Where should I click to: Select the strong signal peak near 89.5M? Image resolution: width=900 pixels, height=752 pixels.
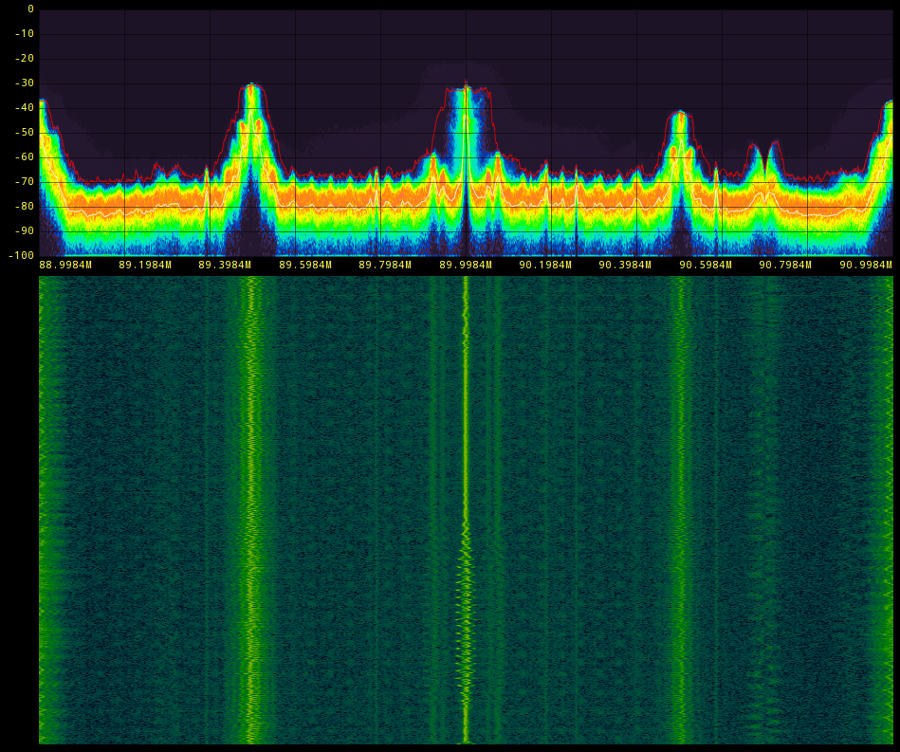click(251, 86)
